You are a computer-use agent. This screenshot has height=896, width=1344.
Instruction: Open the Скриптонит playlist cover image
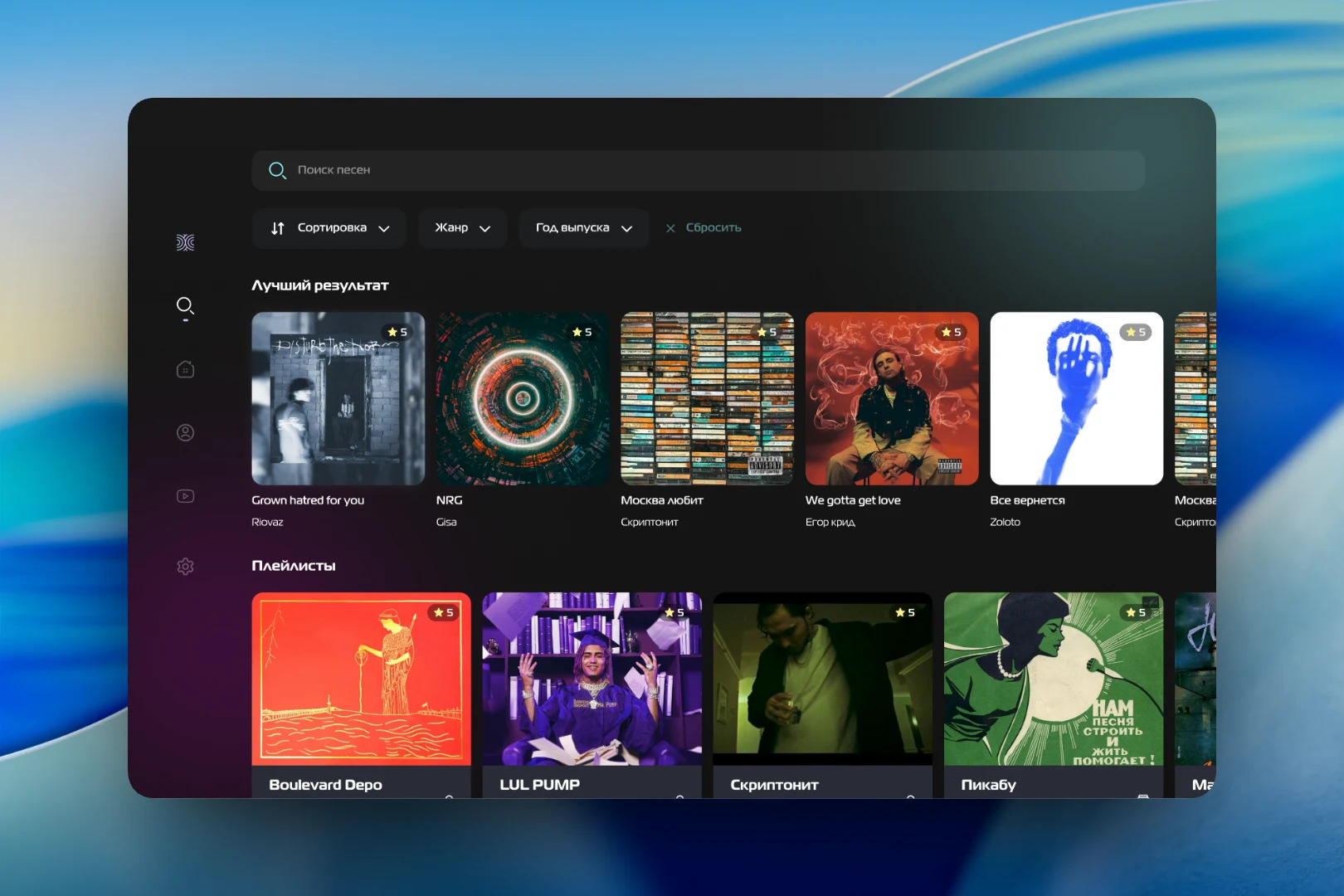click(x=823, y=679)
